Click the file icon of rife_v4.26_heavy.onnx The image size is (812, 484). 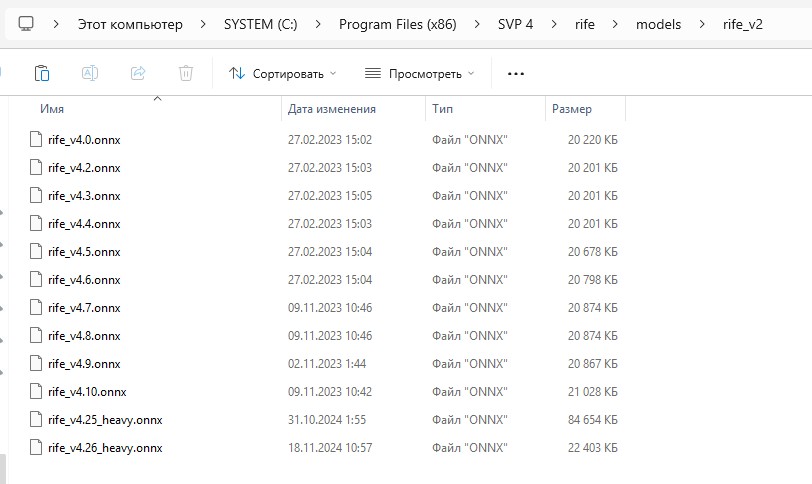pyautogui.click(x=37, y=448)
